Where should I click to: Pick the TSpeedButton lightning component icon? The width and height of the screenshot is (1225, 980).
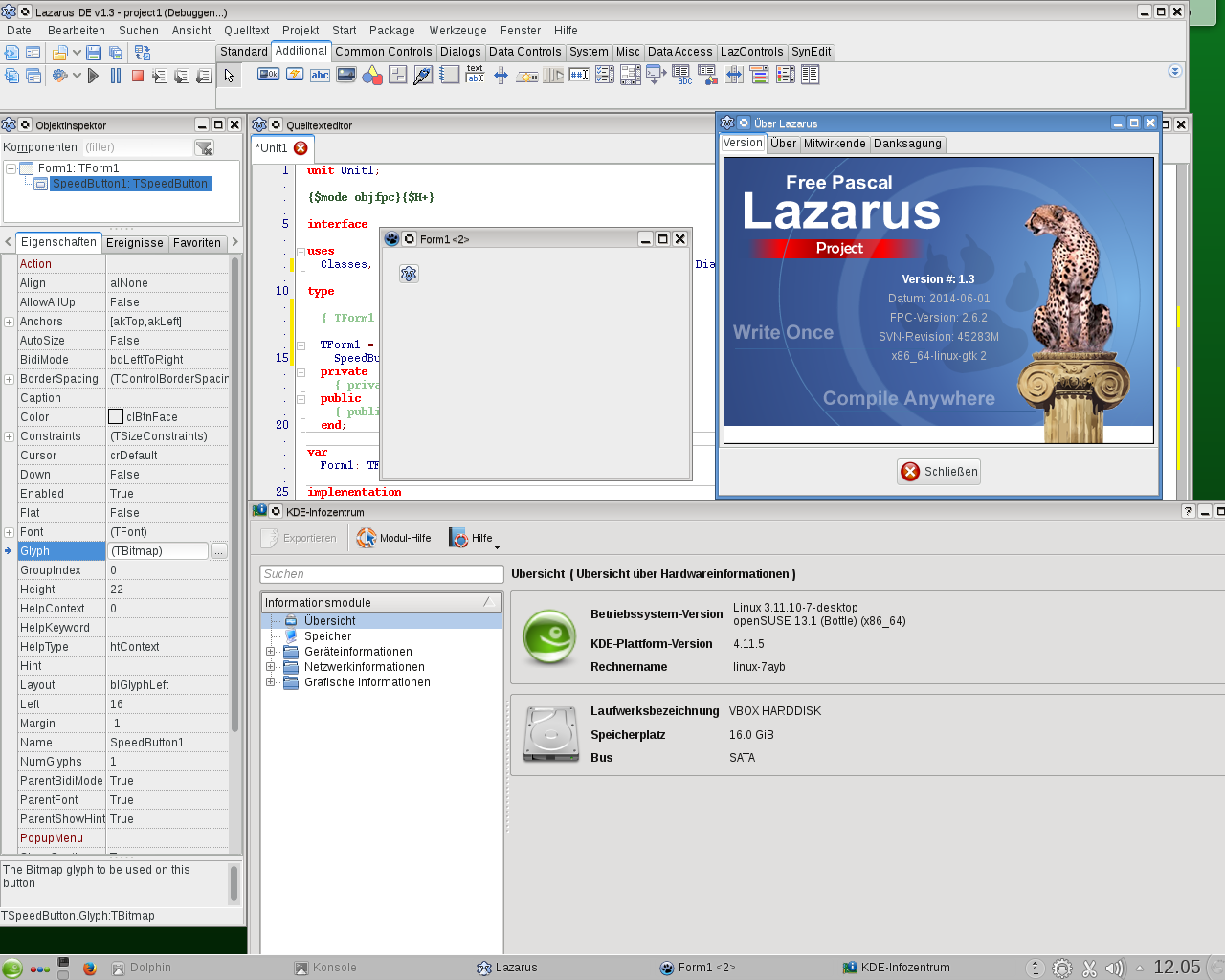(x=295, y=75)
